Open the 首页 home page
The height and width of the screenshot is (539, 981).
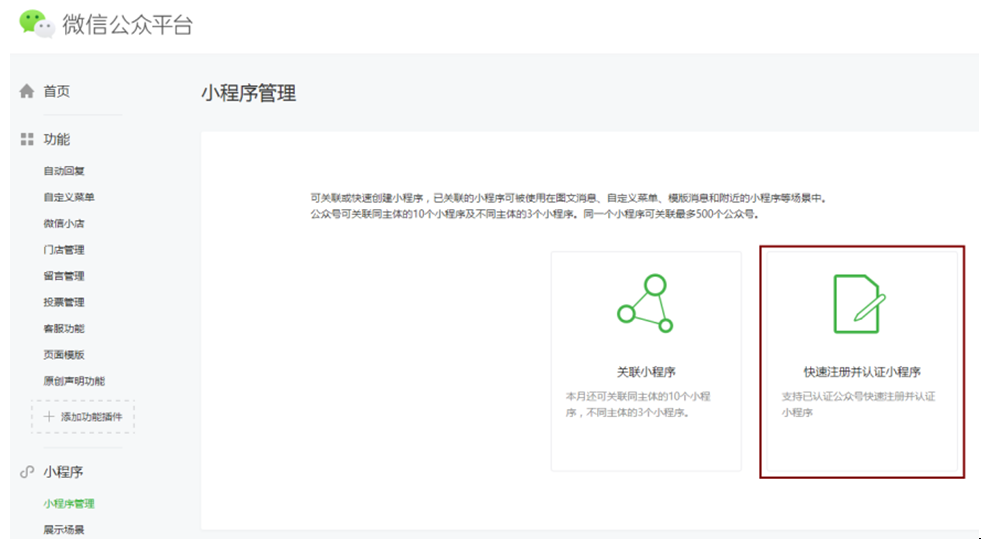(57, 91)
